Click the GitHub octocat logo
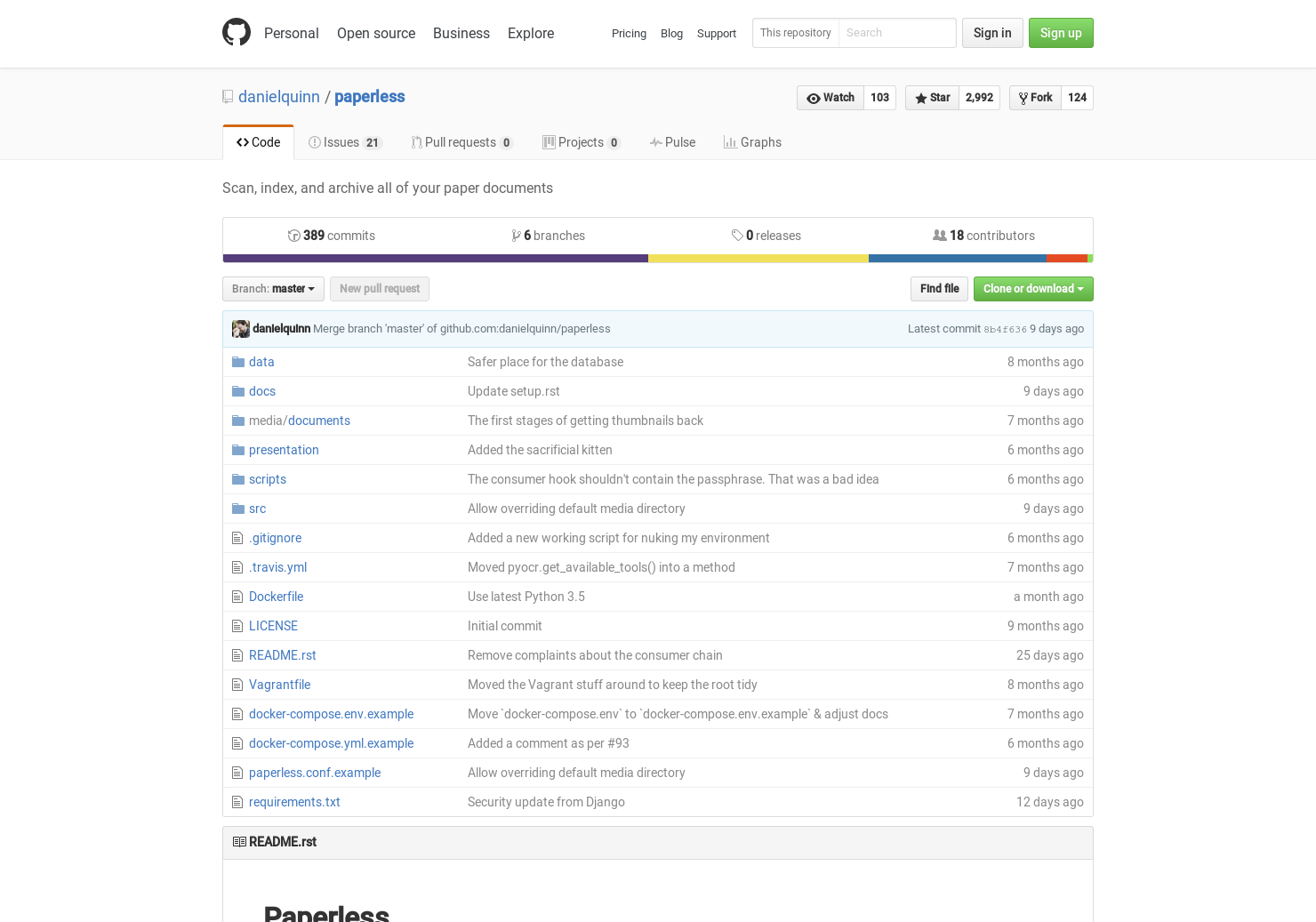The height and width of the screenshot is (922, 1316). [x=237, y=32]
